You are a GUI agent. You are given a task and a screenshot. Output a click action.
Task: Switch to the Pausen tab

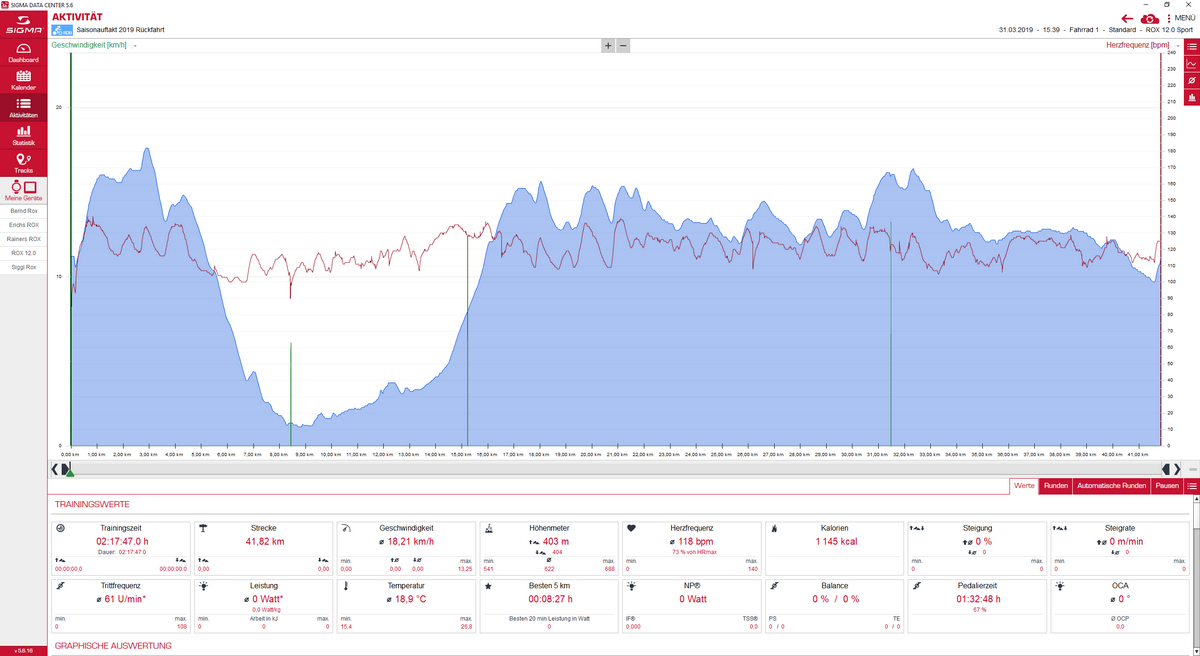point(1166,486)
